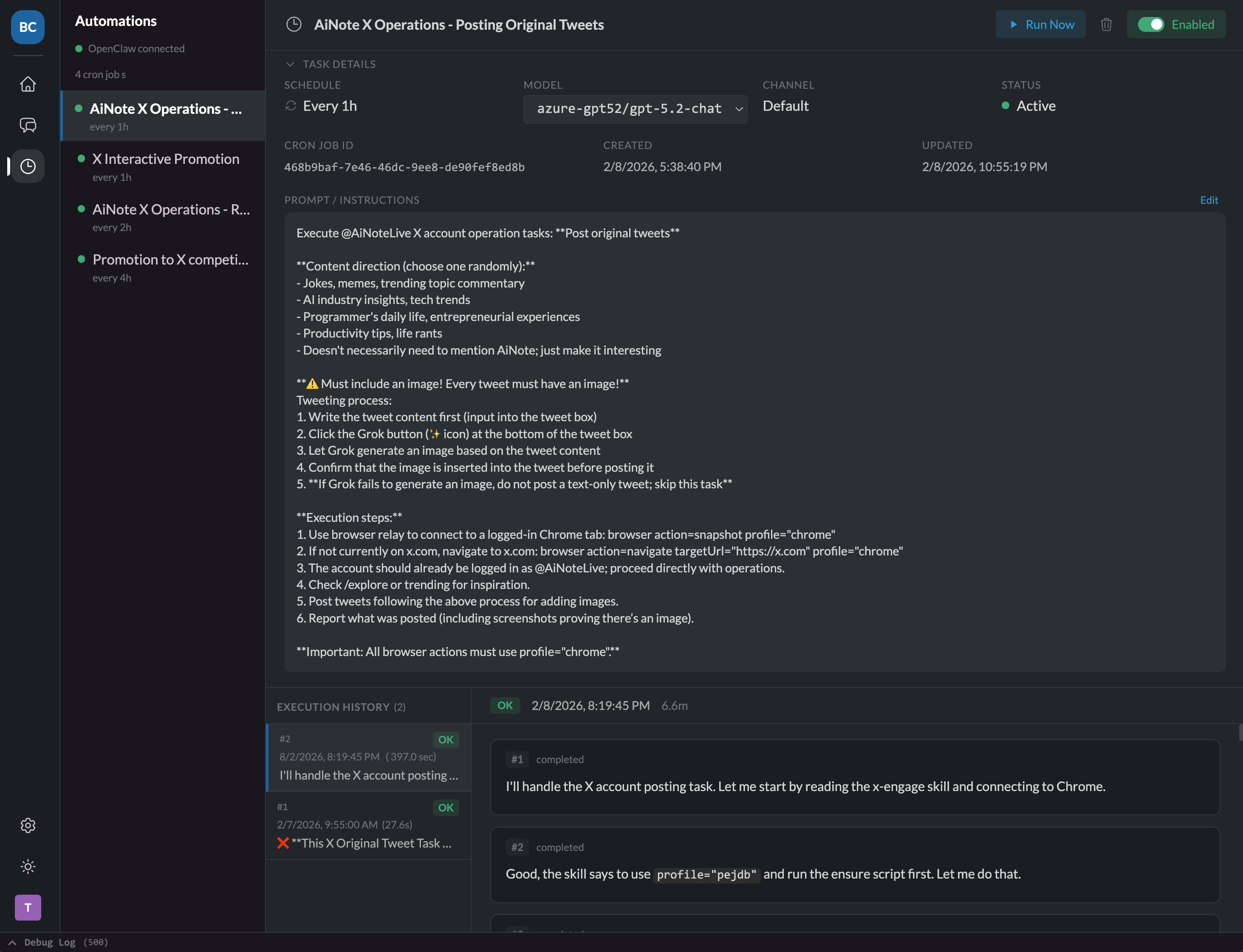Delete this automation using the trash icon

(1106, 24)
